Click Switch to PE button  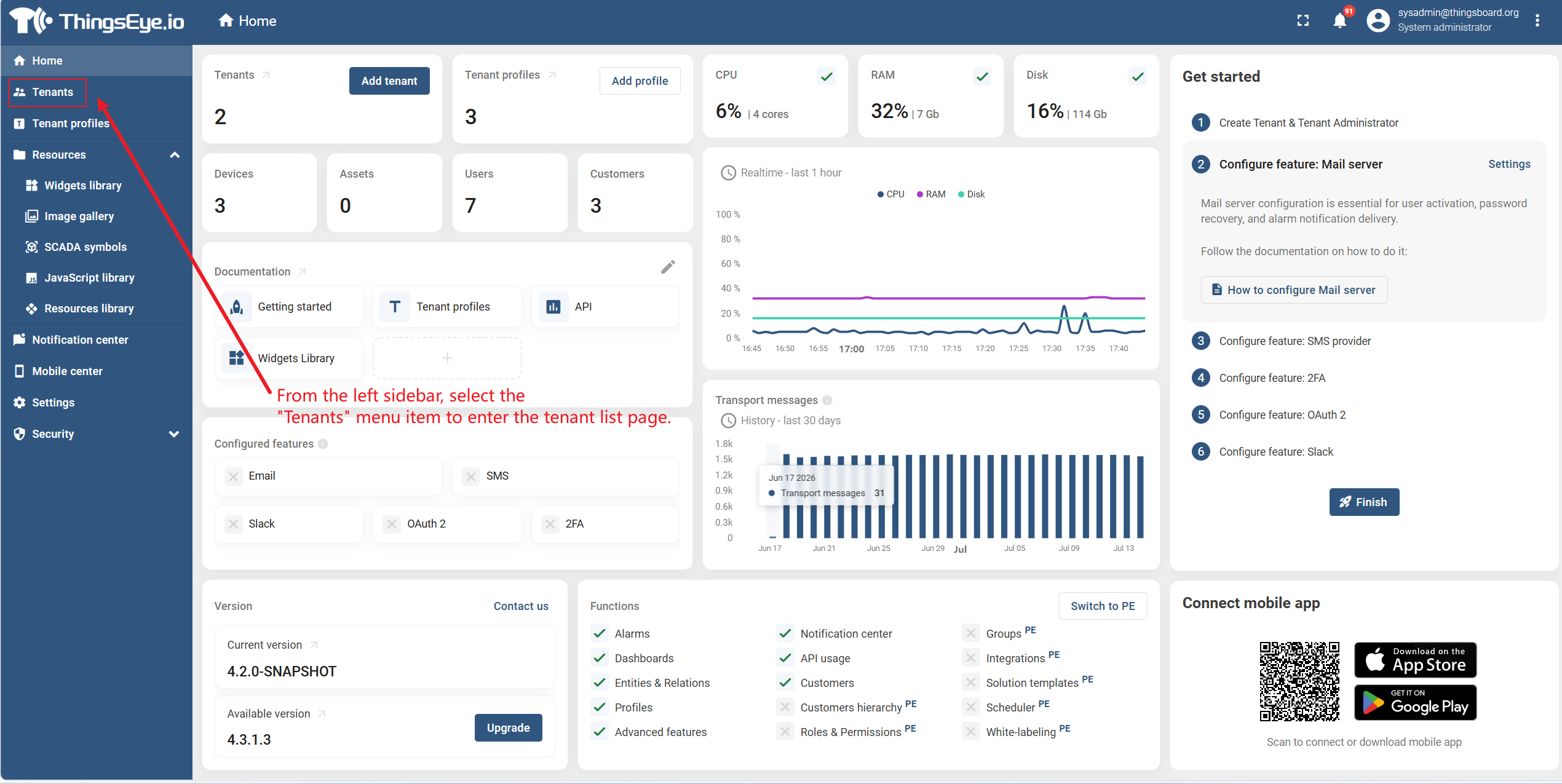1103,606
